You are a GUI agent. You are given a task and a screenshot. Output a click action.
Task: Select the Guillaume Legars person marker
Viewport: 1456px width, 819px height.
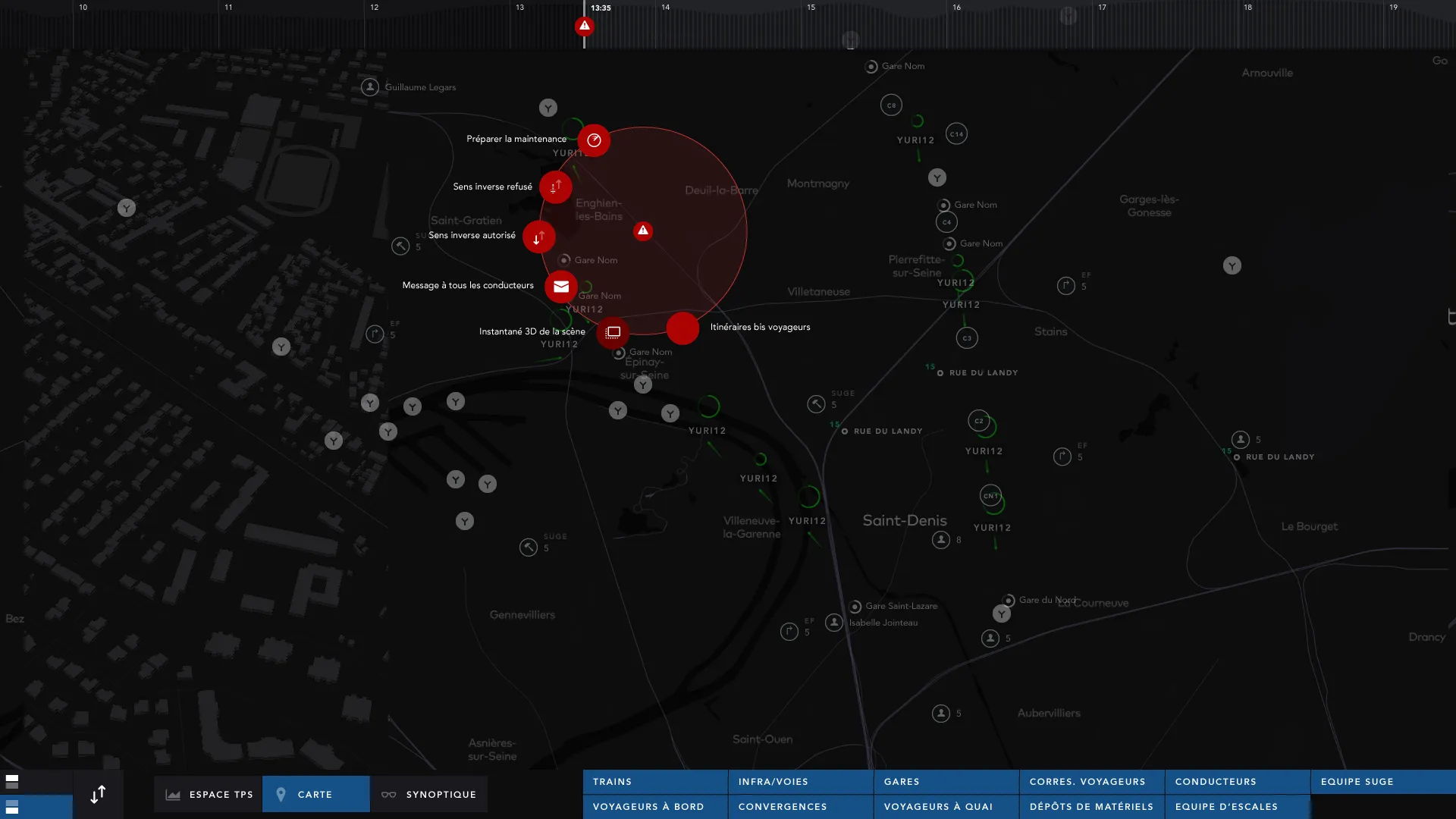(x=370, y=87)
